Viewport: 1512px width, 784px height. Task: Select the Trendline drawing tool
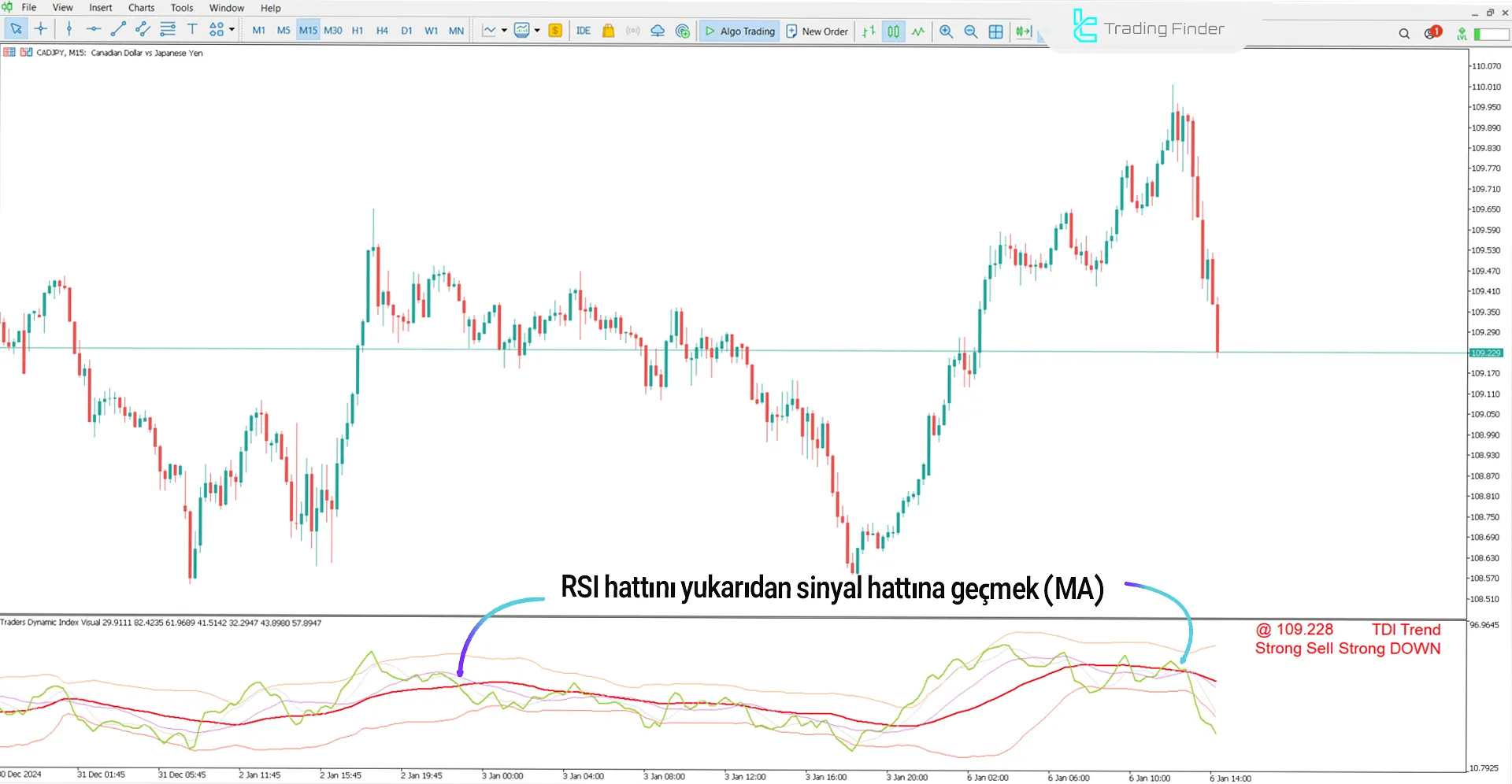119,30
